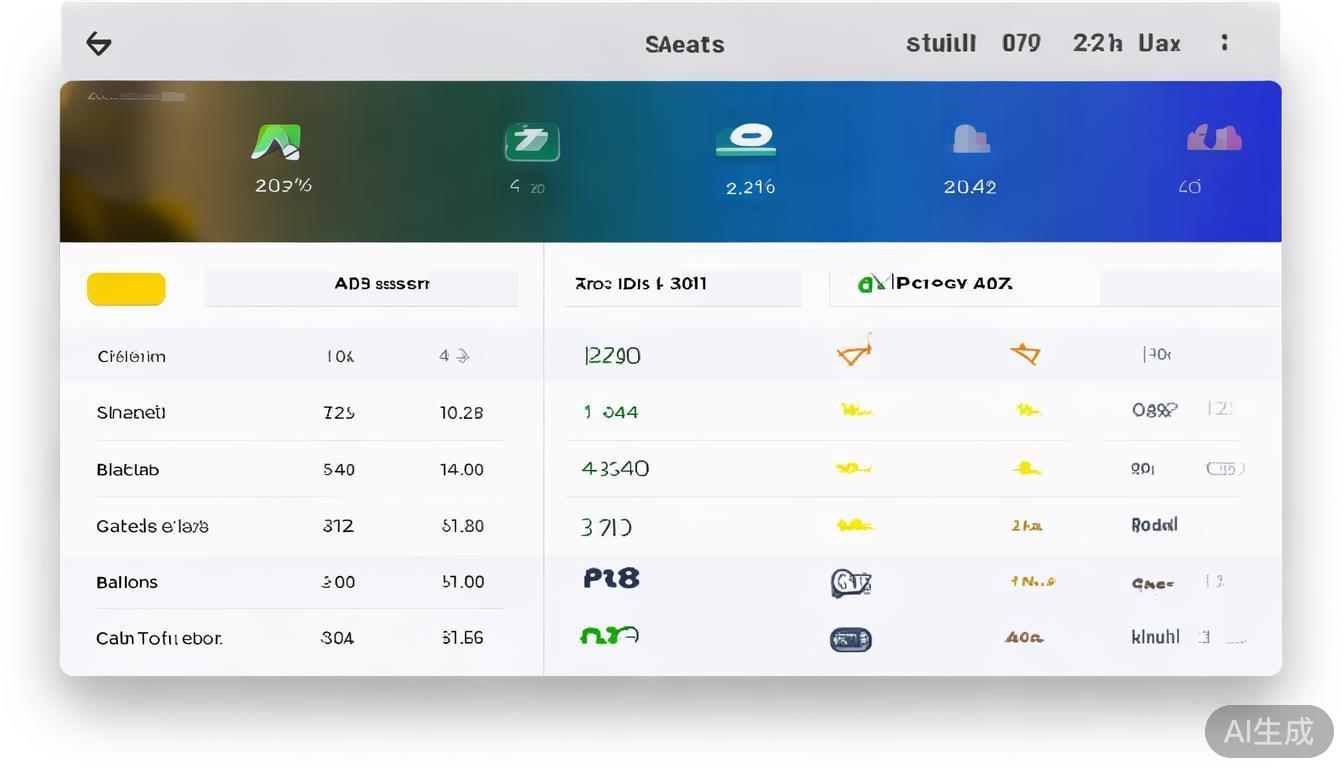Select the purple icon at banner right
Image resolution: width=1344 pixels, height=768 pixels.
1213,138
